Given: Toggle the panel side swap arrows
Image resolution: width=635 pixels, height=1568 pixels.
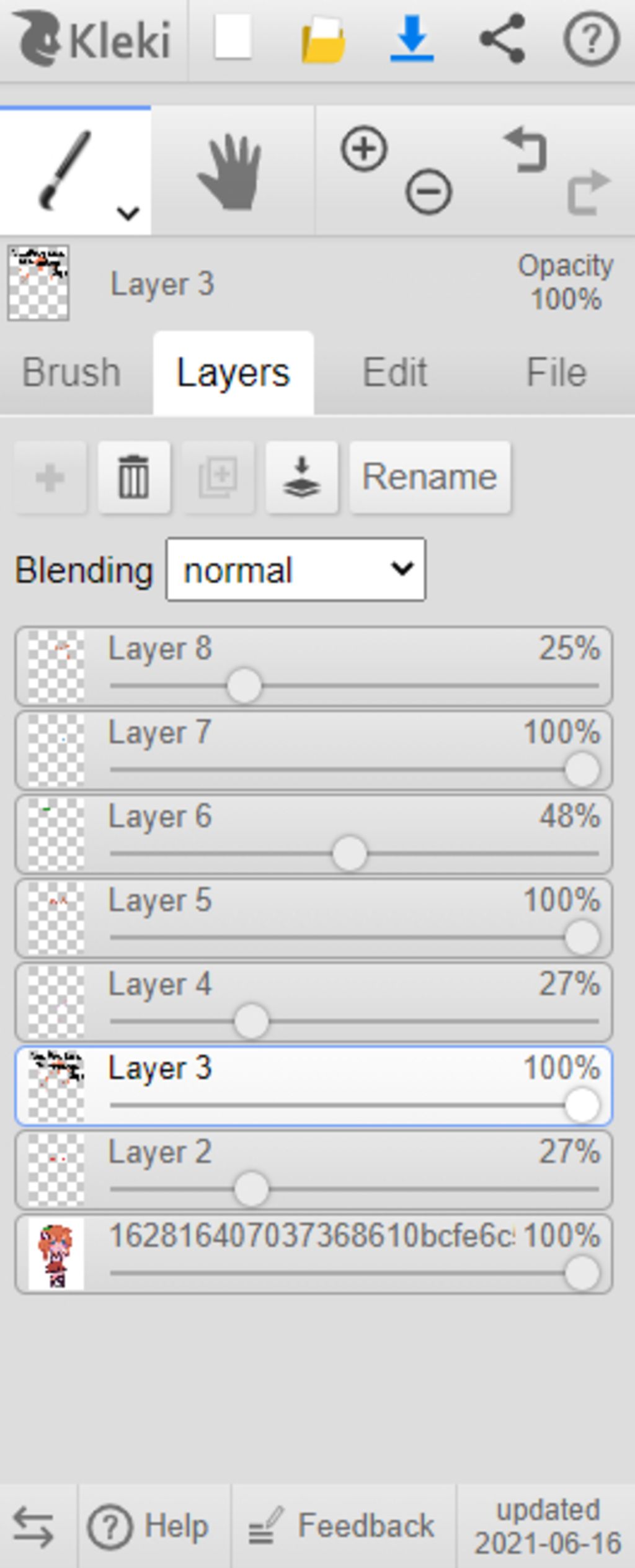Looking at the screenshot, I should coord(33,1527).
